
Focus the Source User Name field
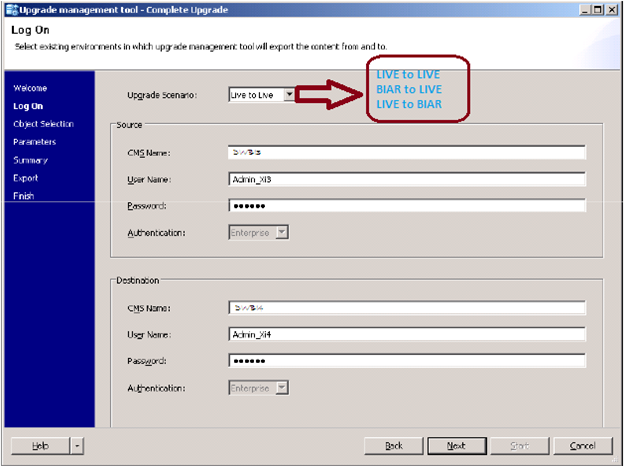pyautogui.click(x=406, y=179)
